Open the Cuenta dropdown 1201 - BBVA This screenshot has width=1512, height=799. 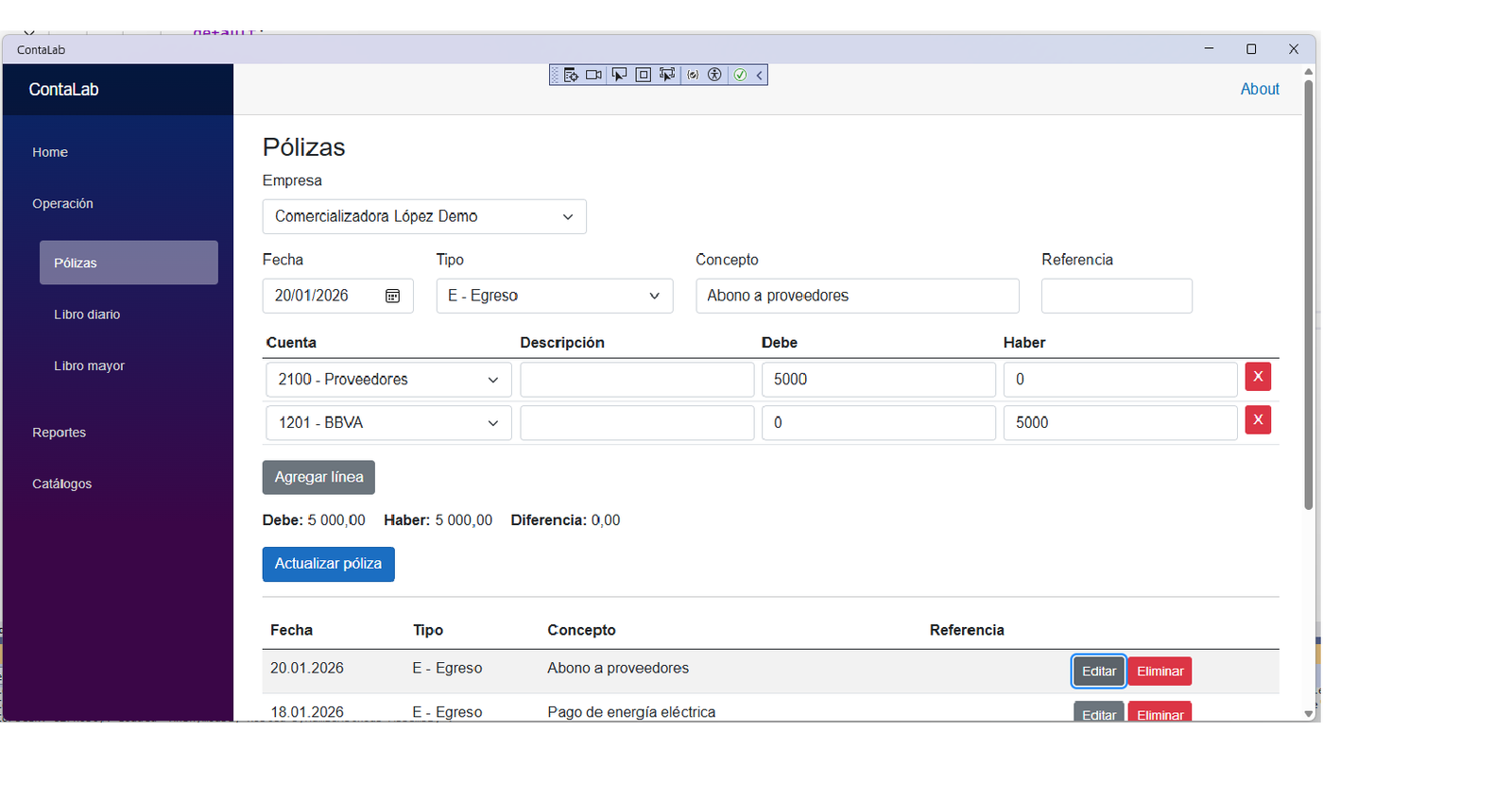click(x=388, y=423)
